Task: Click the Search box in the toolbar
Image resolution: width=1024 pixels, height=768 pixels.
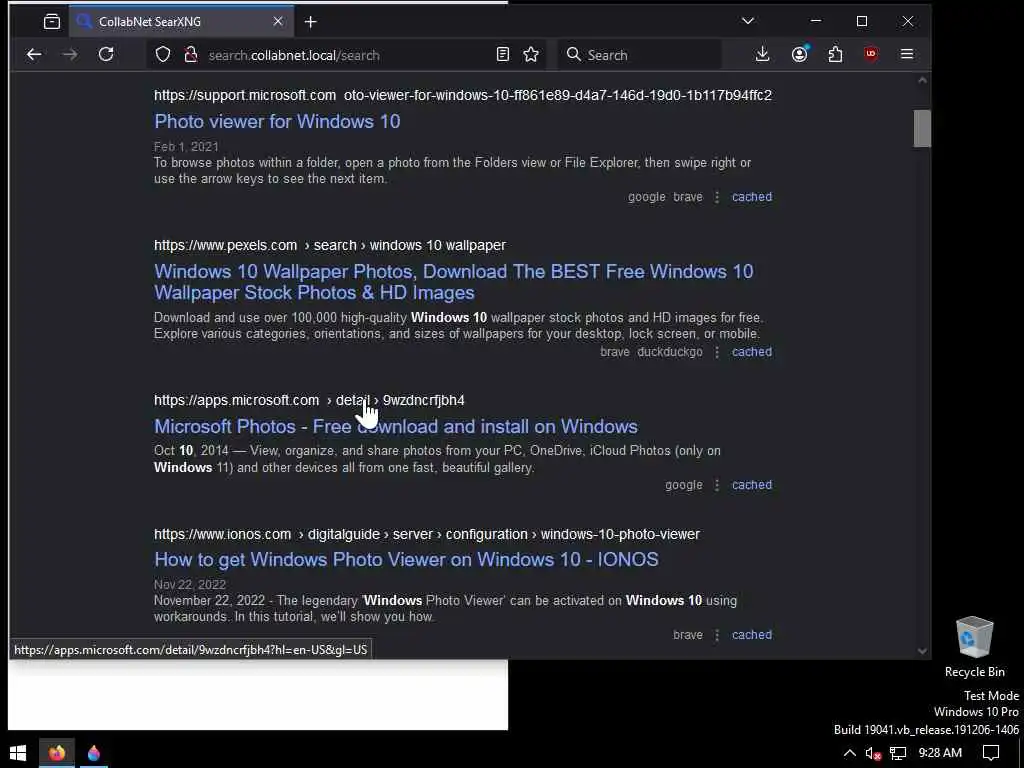Action: coord(640,55)
